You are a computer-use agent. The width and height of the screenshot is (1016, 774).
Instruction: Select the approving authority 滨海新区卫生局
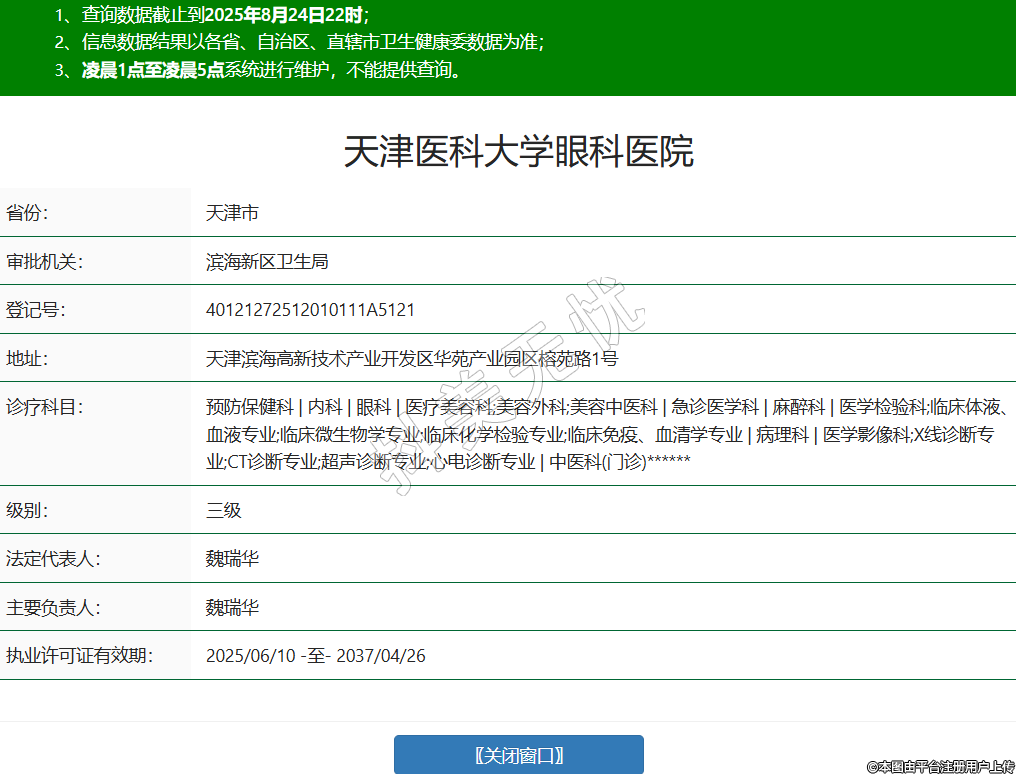[267, 262]
